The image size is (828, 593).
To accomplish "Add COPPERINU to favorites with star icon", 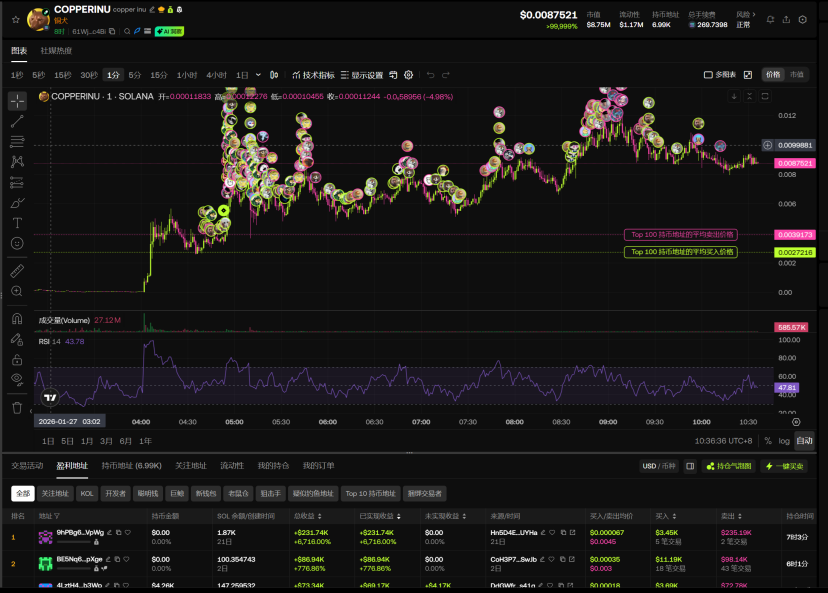I will (15, 20).
